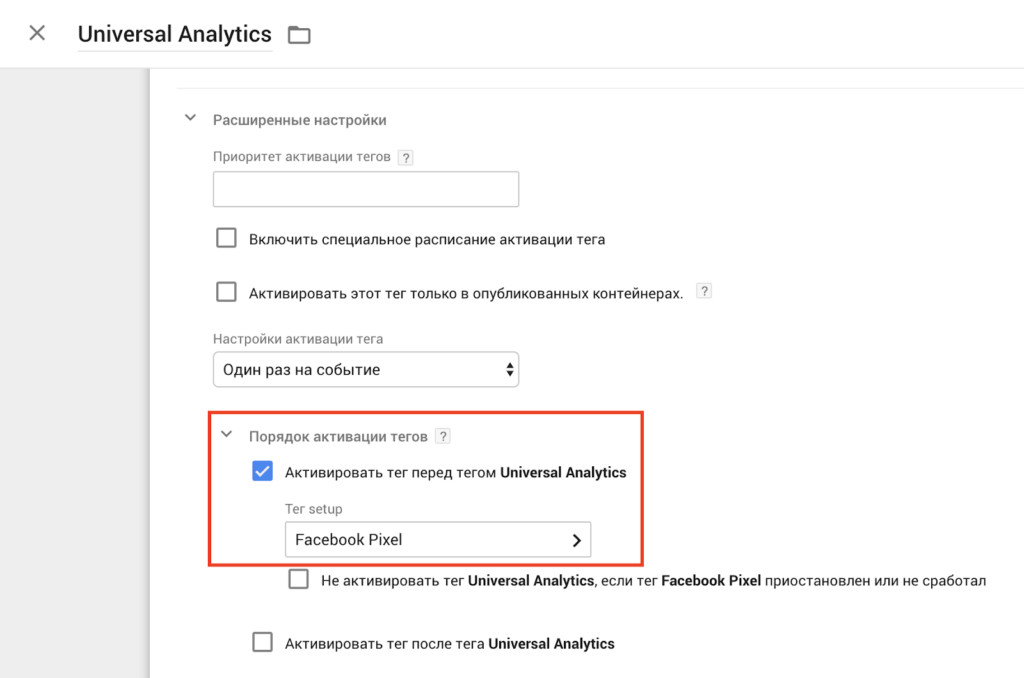Click the Порядок активации тегов heading label
This screenshot has width=1024, height=678.
(x=338, y=436)
